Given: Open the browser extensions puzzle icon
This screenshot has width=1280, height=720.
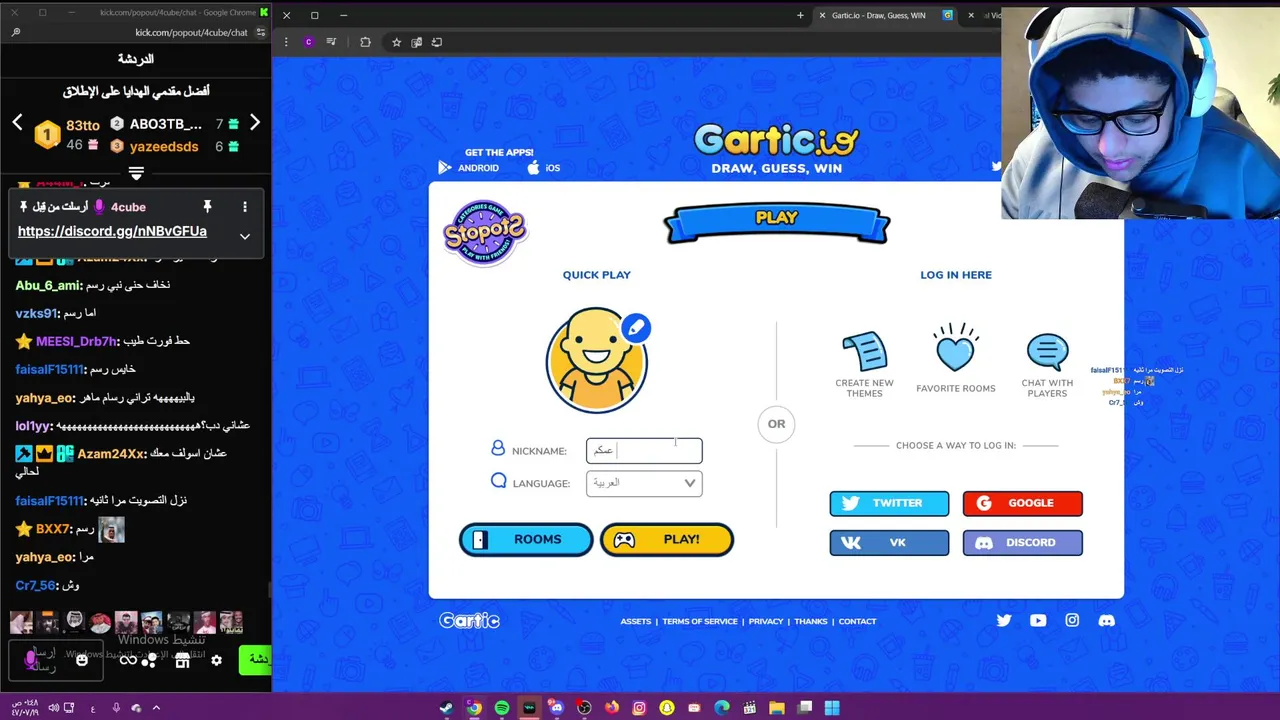Looking at the screenshot, I should 365,42.
